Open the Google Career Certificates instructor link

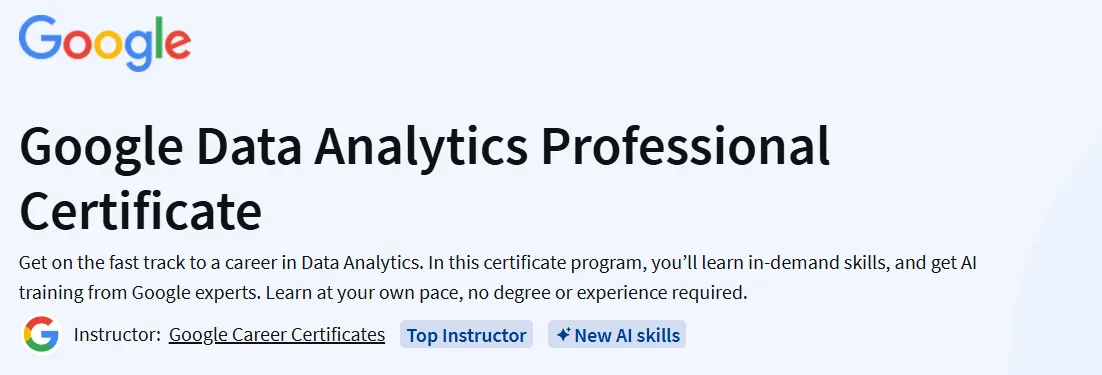[x=277, y=335]
